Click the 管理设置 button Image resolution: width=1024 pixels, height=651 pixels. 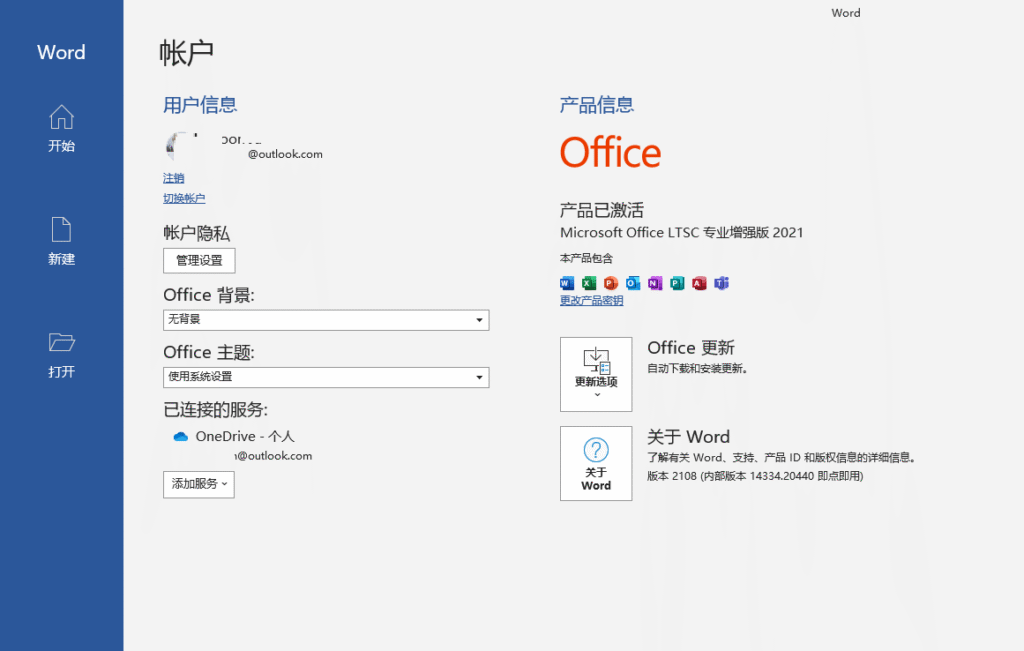199,261
